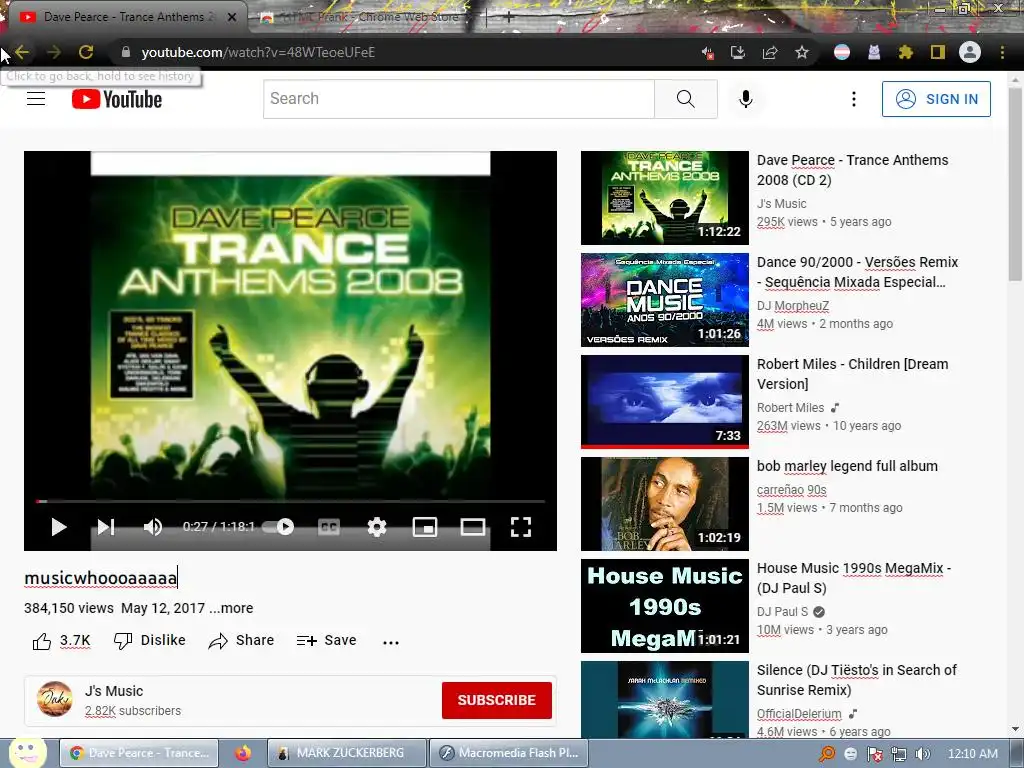Enter full screen mode icon

click(x=520, y=526)
